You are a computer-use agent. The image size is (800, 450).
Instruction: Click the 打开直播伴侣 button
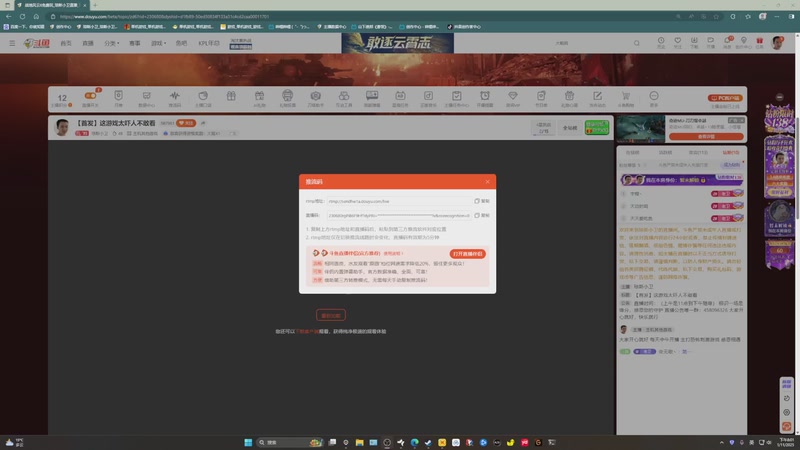tap(467, 254)
